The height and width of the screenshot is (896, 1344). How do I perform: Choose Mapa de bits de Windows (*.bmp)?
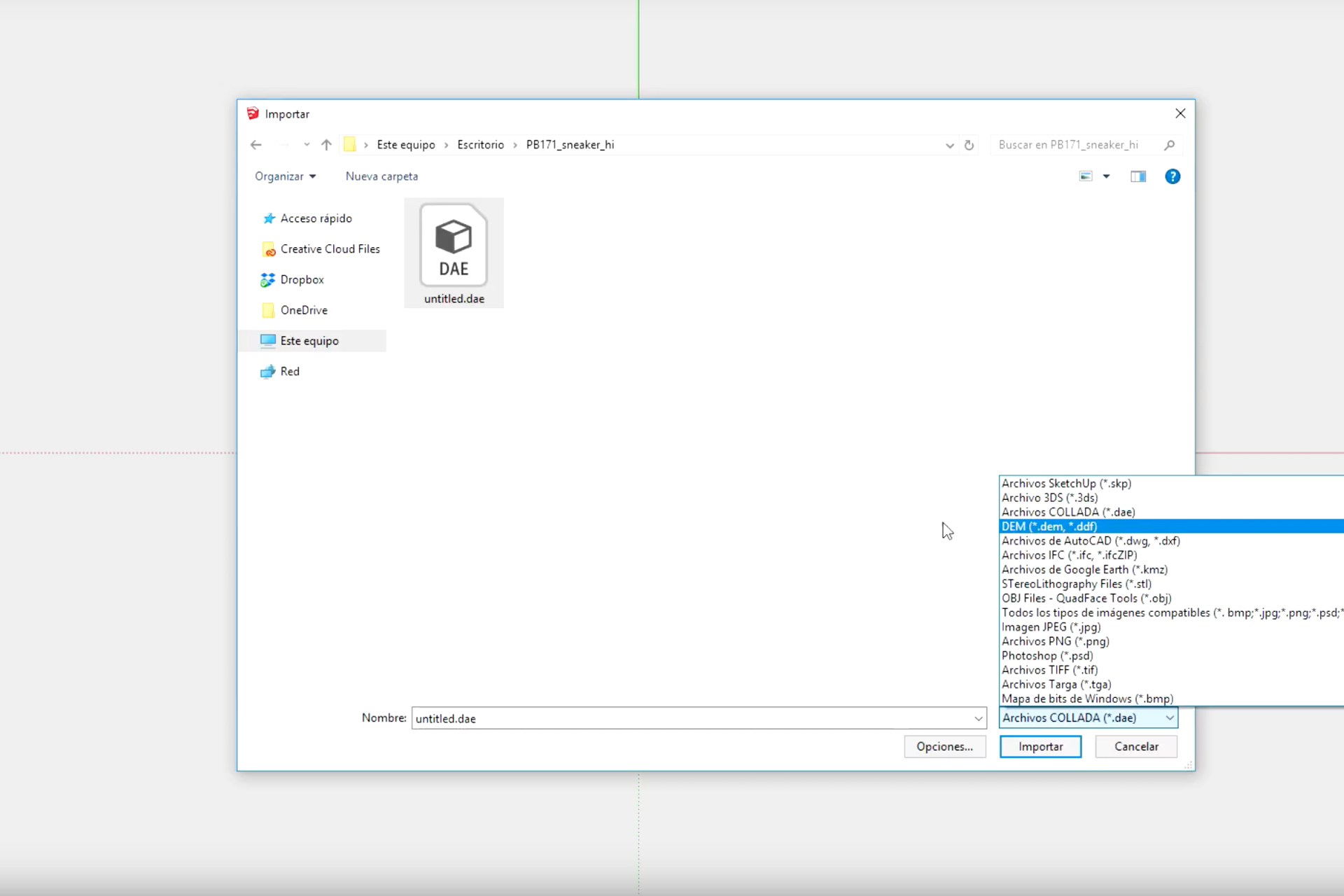(x=1172, y=699)
